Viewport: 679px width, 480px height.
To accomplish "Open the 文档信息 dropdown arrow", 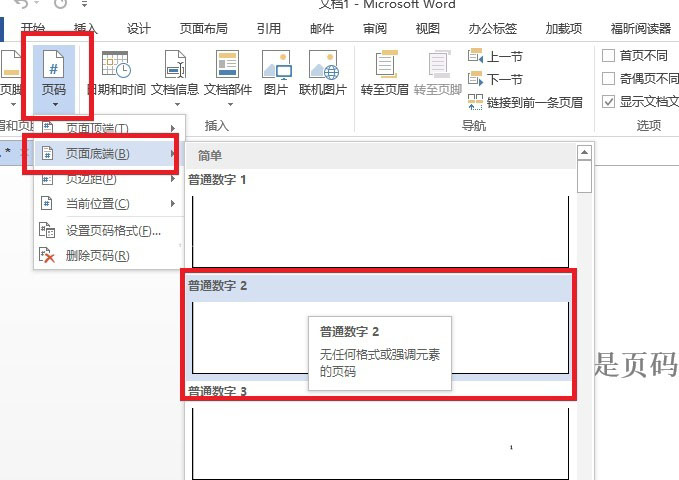I will 177,104.
